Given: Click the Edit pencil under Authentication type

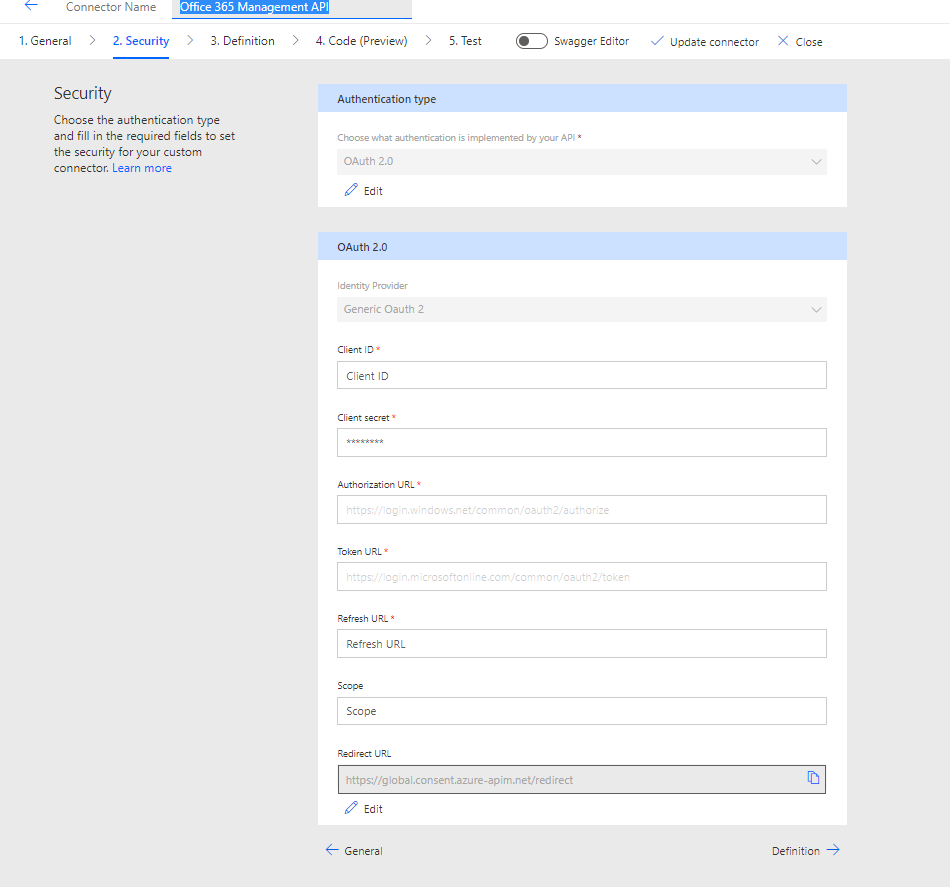Looking at the screenshot, I should 363,190.
